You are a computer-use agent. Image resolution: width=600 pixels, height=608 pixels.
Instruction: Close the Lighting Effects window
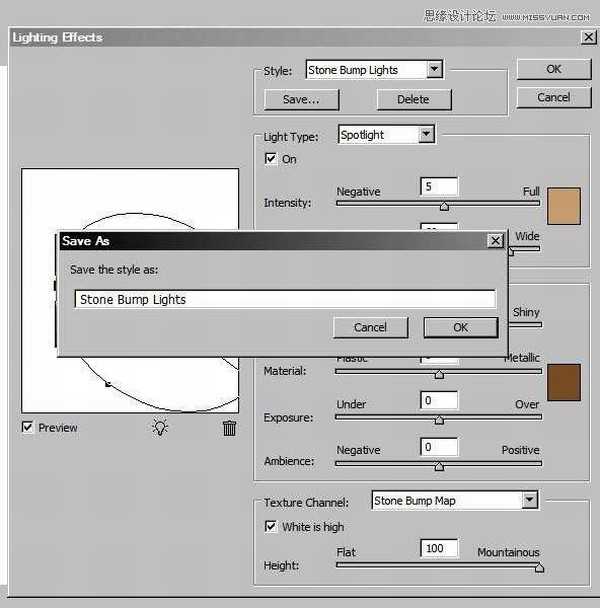588,38
